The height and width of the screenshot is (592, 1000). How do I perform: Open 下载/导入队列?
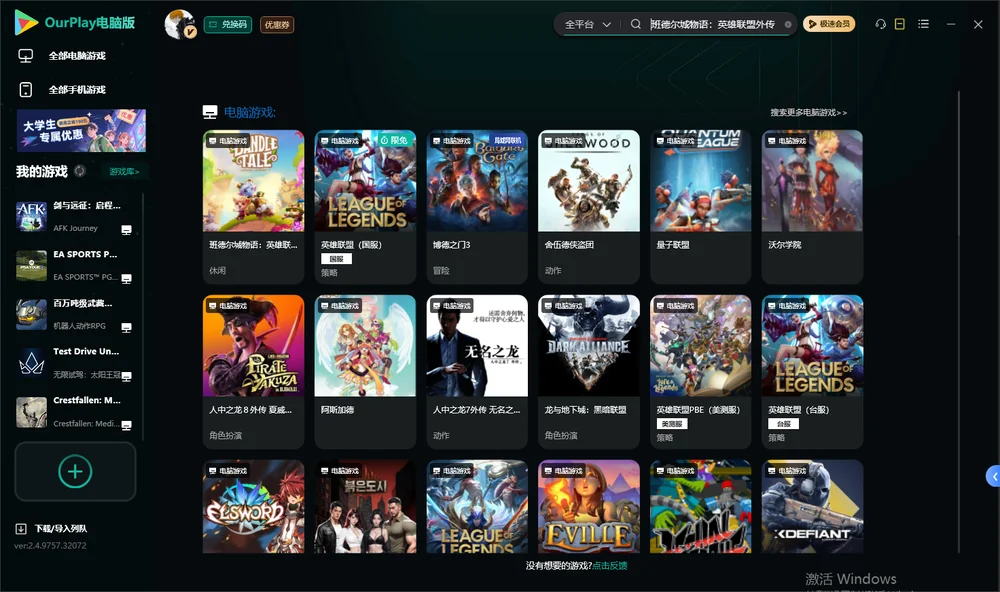point(52,528)
